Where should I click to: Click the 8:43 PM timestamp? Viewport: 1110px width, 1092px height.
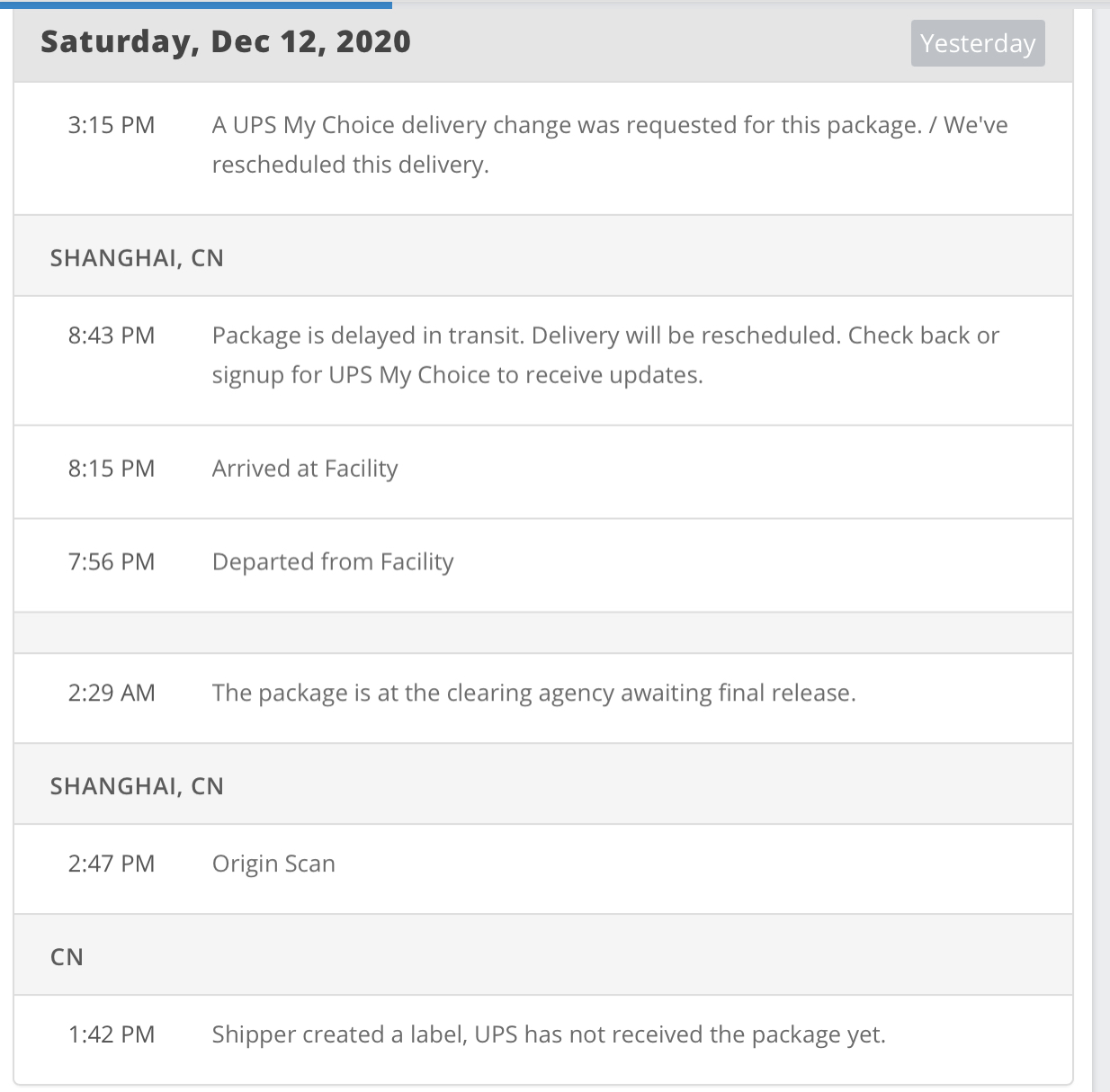[112, 336]
